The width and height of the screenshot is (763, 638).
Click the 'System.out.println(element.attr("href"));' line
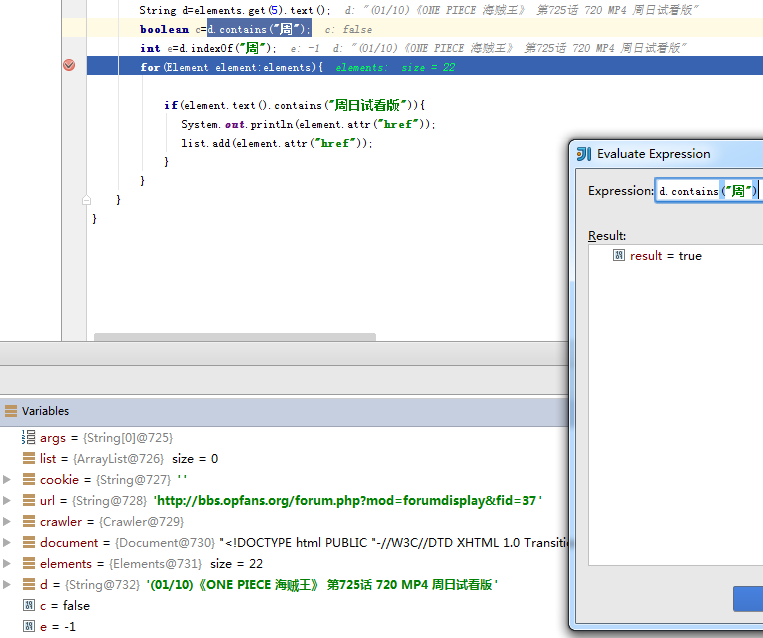tap(309, 124)
